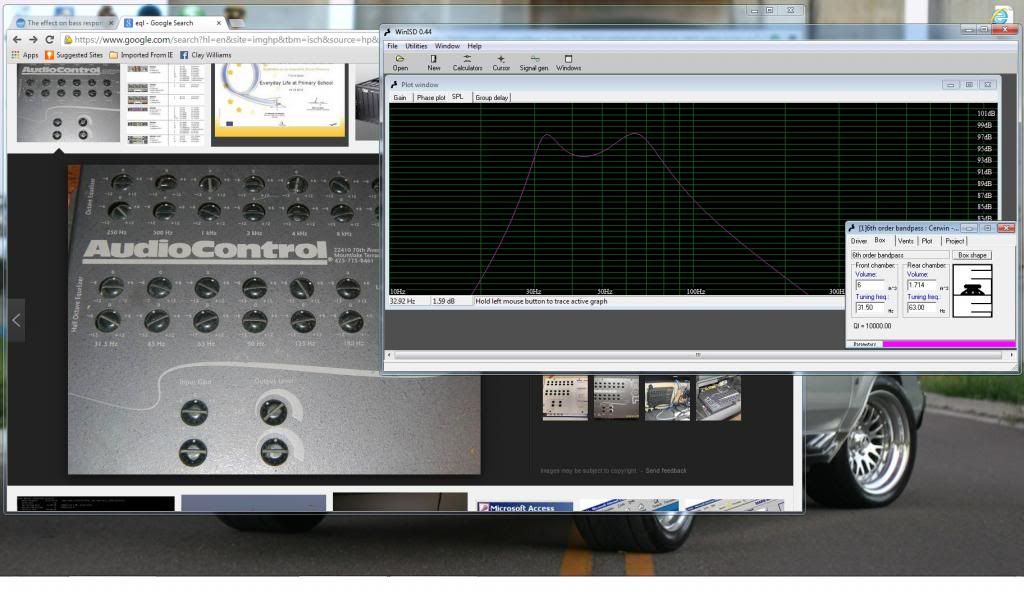Switch to Phase plot tab

(430, 98)
